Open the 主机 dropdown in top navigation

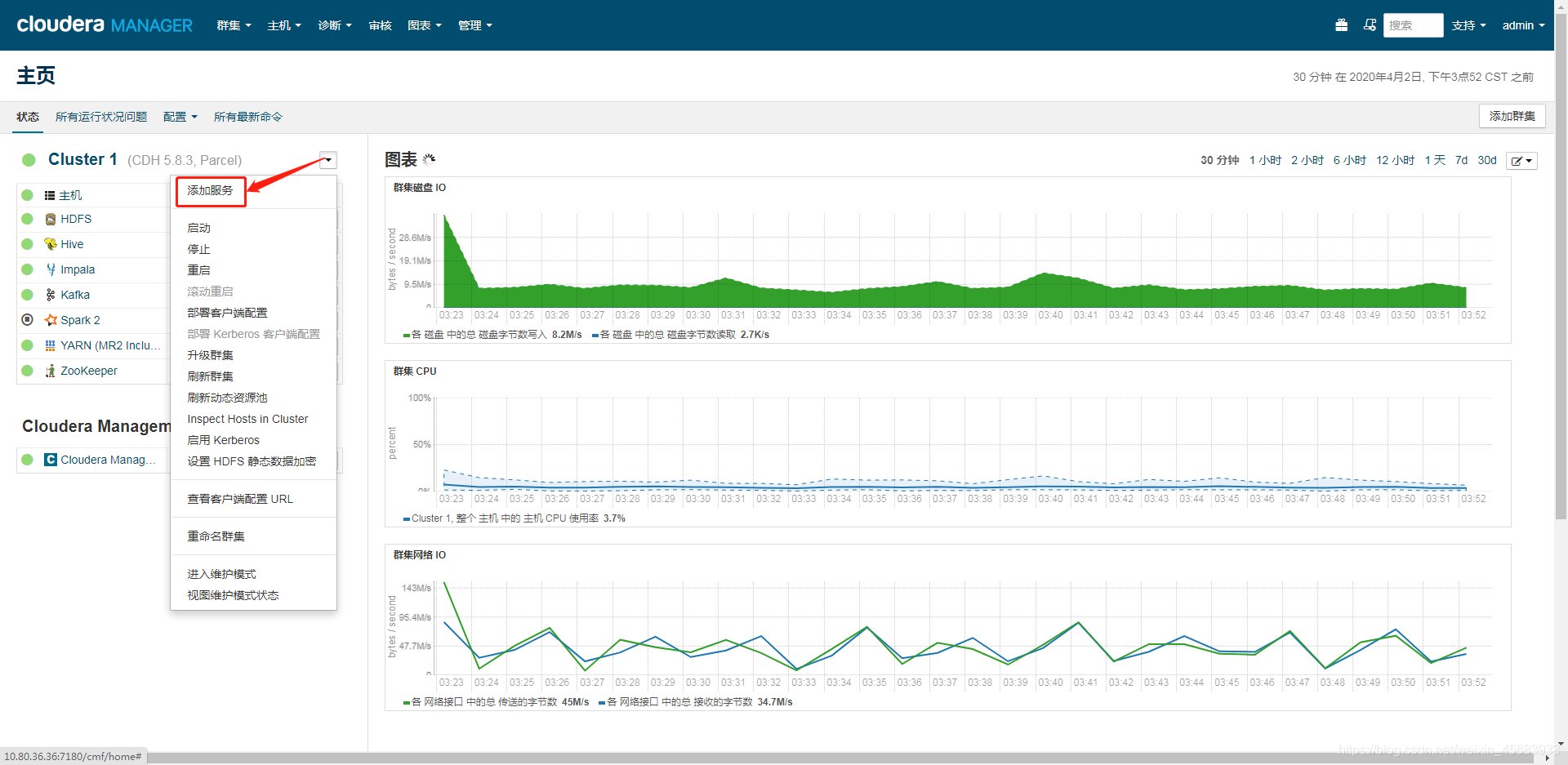point(284,25)
